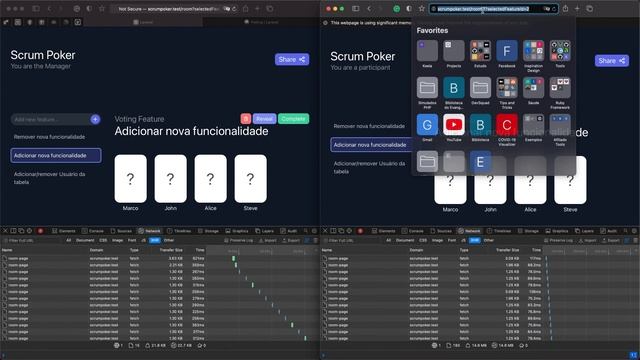Click the Share button in the left window
Viewport: 640px width, 360px height.
[x=291, y=60]
